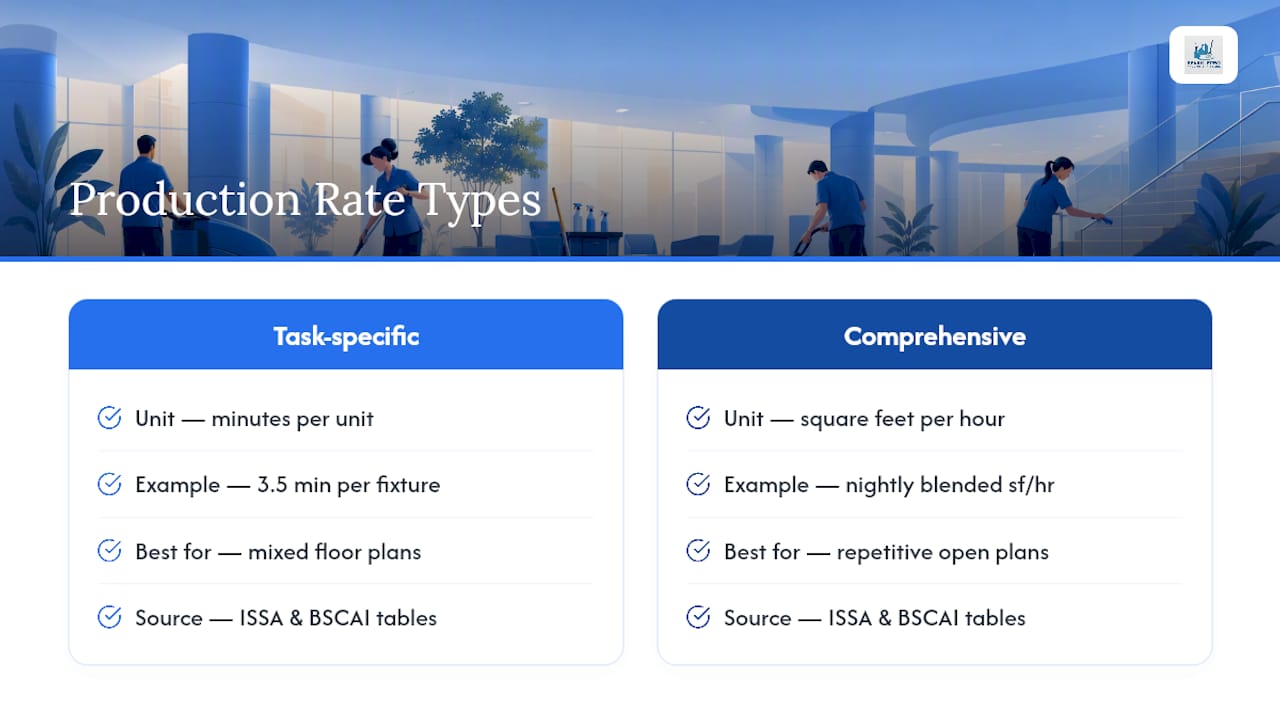Select the Comprehensive card header
1280x720 pixels.
point(935,335)
